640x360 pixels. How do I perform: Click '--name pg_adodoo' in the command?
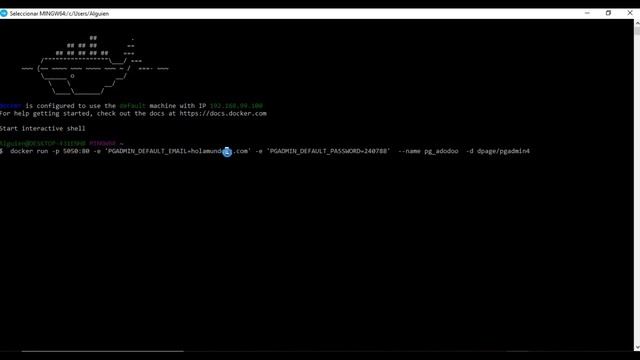[x=428, y=151]
